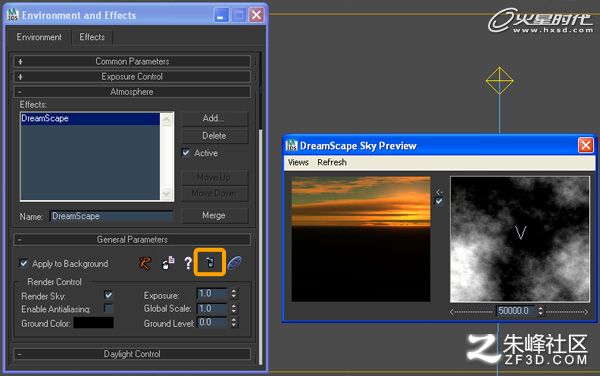The height and width of the screenshot is (376, 600).
Task: Select the yellow diamond light object in viewport
Action: [x=499, y=81]
